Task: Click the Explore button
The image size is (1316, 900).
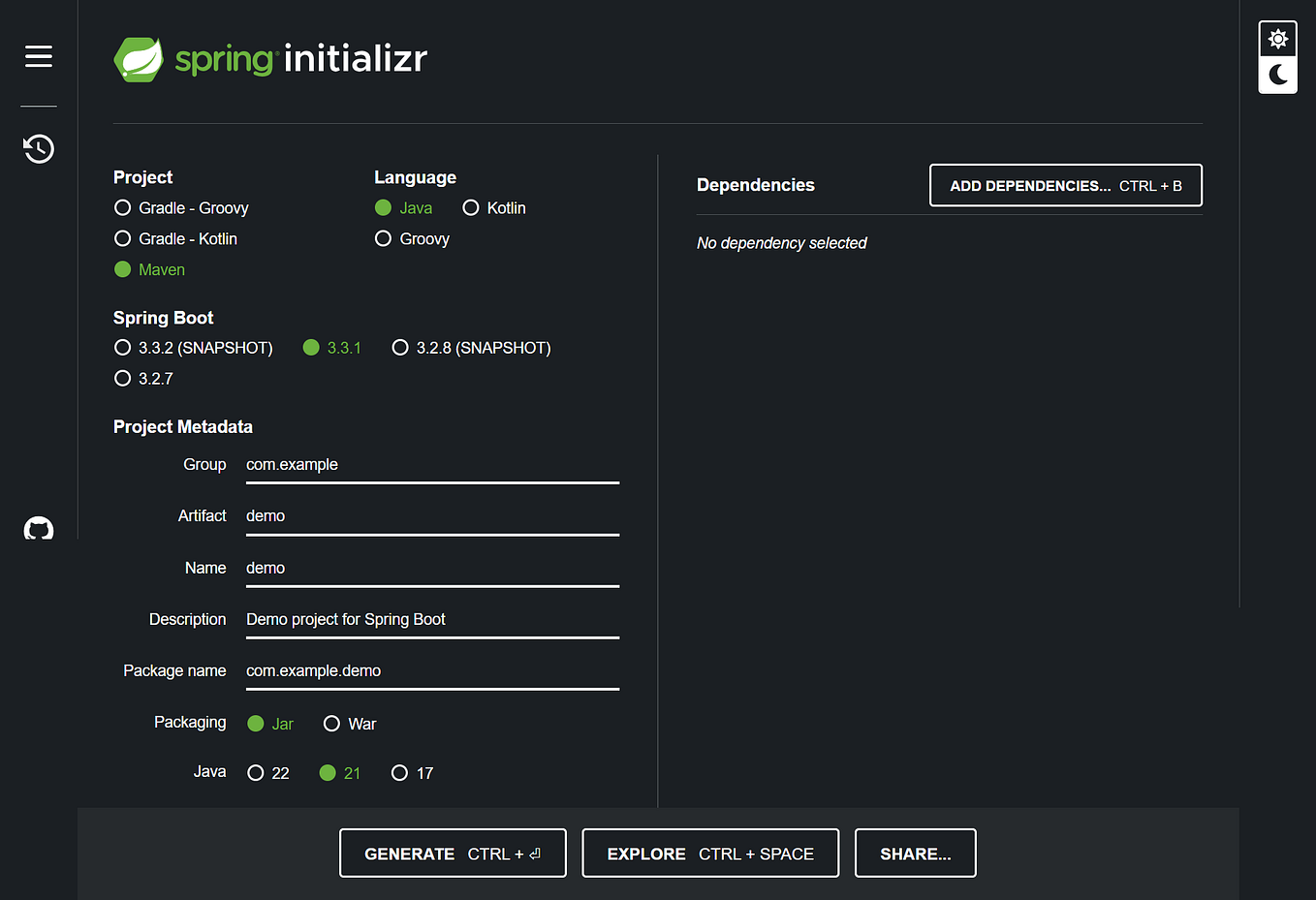Action: click(x=710, y=853)
